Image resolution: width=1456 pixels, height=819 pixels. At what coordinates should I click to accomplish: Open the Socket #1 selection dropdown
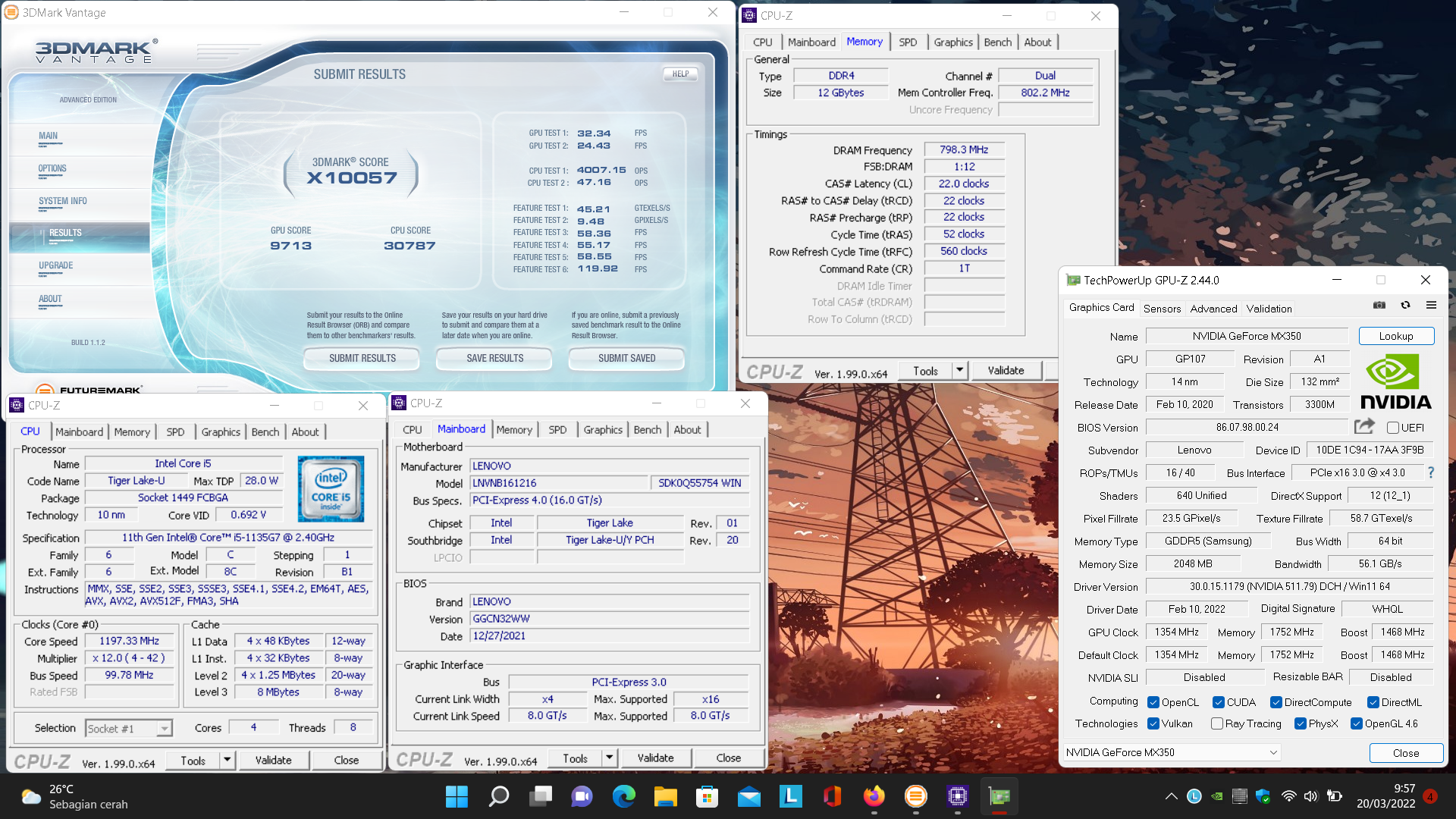(x=129, y=728)
